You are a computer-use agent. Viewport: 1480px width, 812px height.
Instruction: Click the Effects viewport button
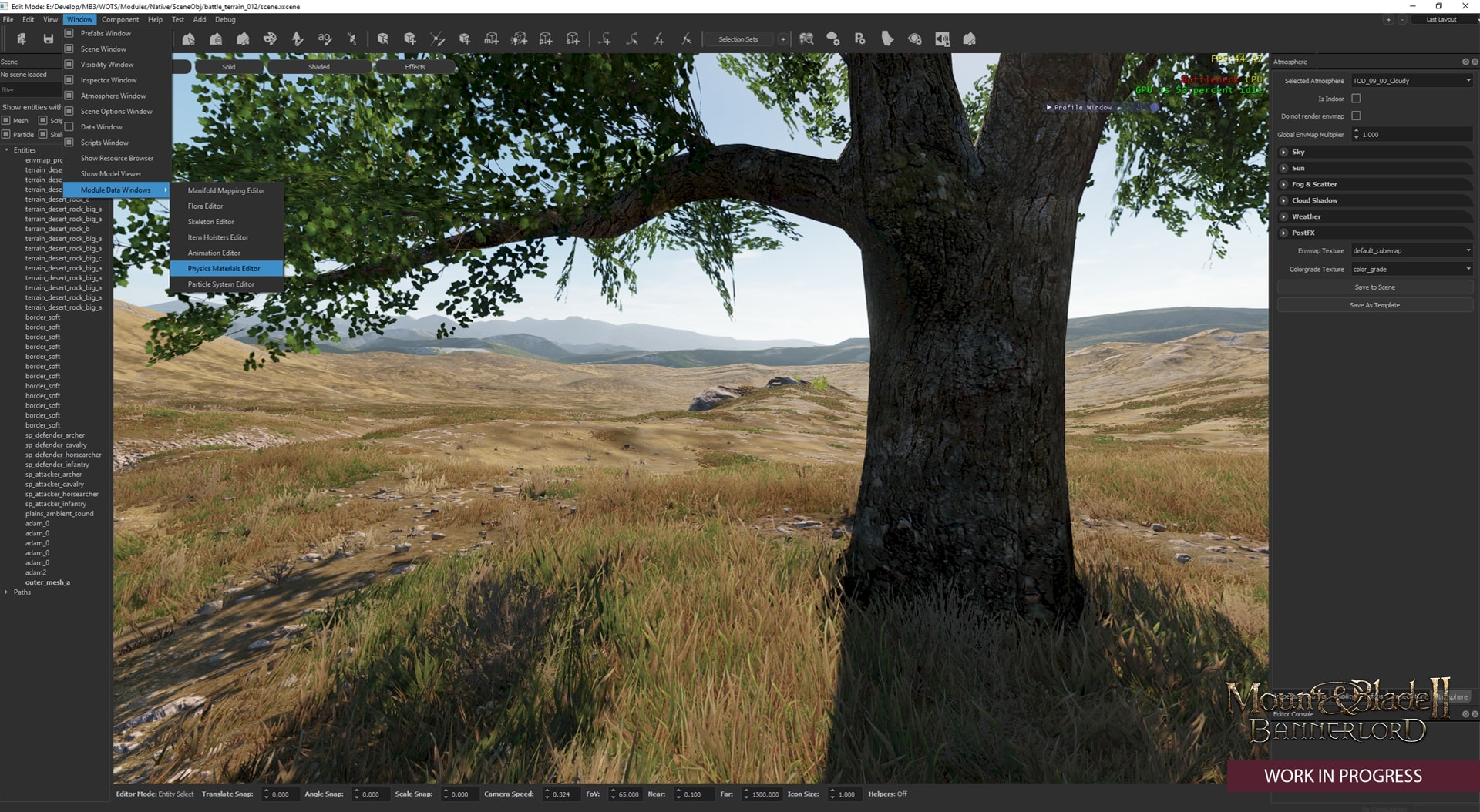point(415,67)
